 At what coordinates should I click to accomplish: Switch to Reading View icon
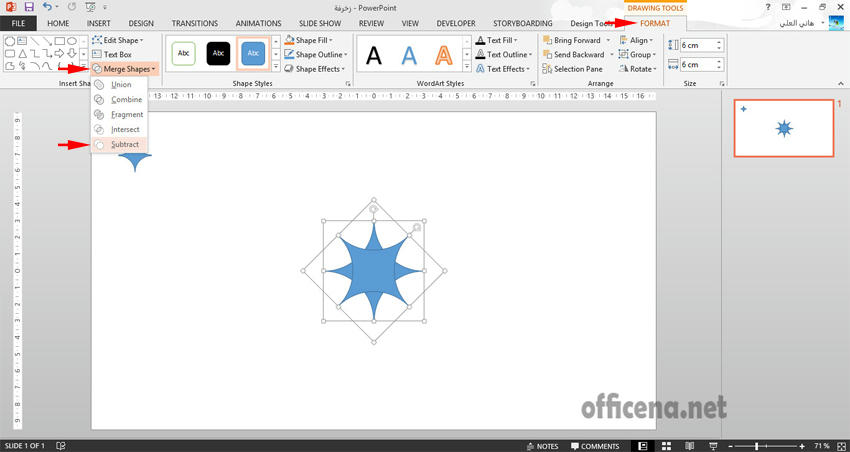[x=688, y=445]
